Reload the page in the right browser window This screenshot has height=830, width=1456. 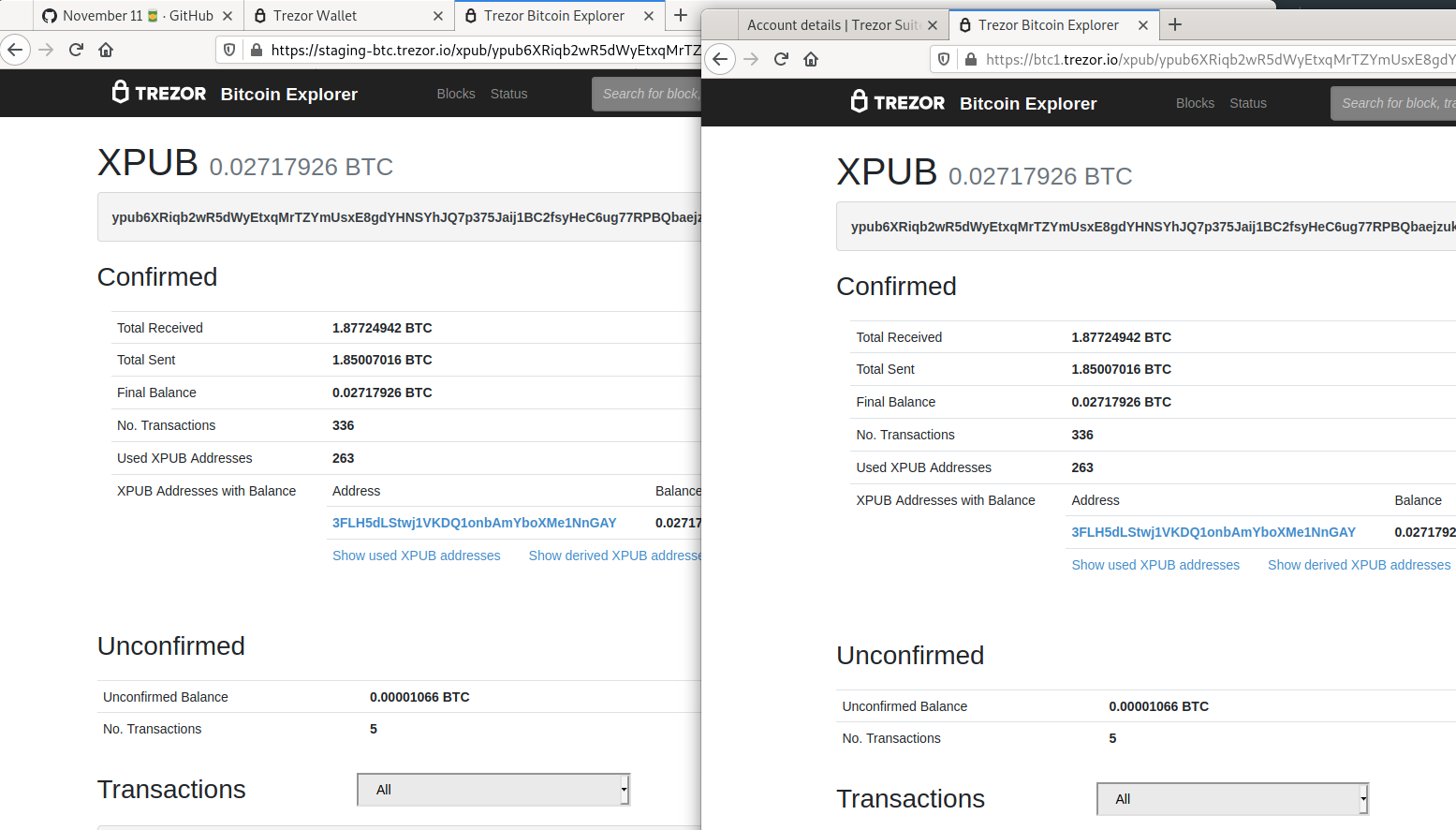(781, 59)
